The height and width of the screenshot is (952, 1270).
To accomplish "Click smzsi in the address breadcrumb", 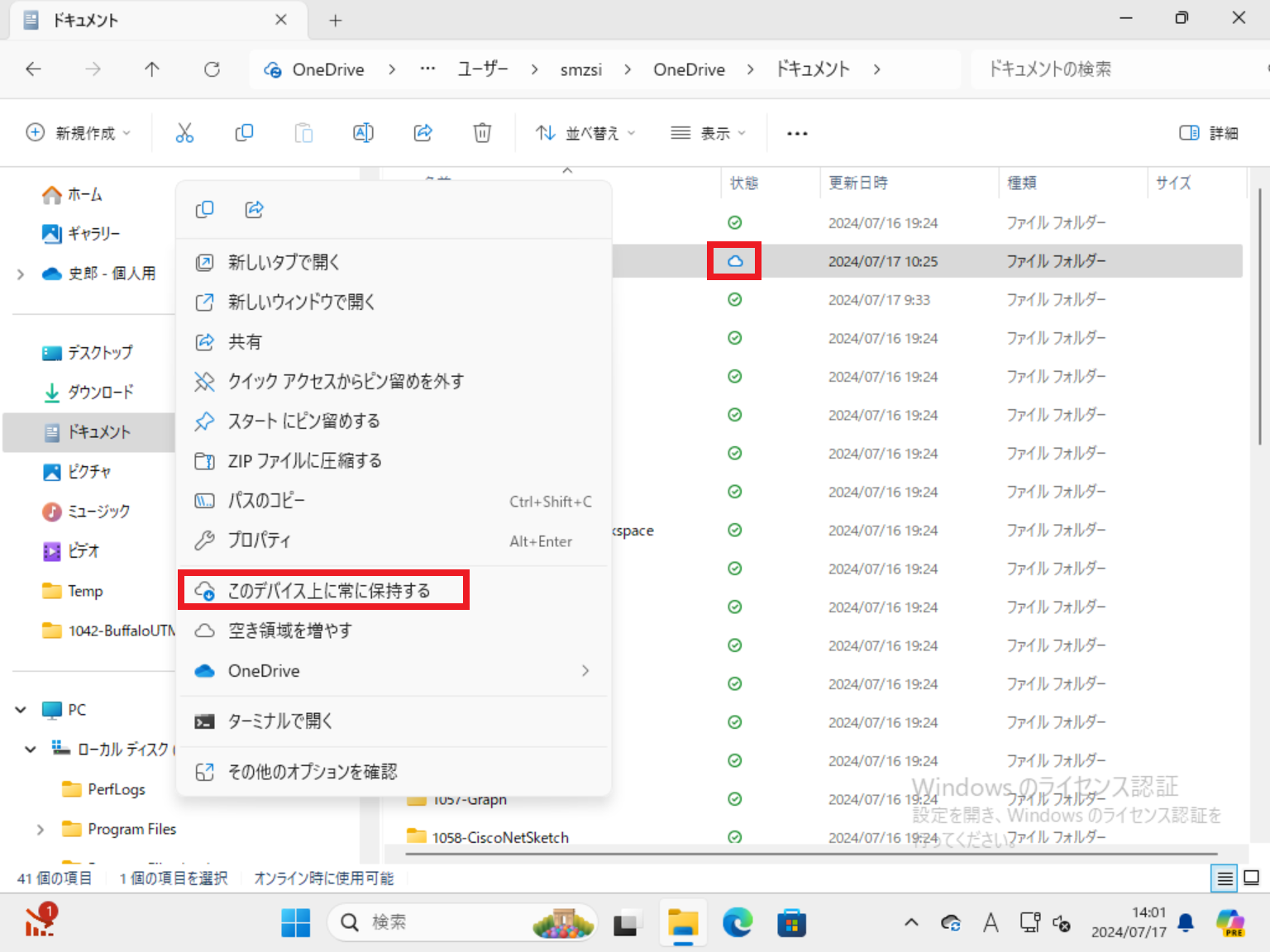I will [x=581, y=69].
